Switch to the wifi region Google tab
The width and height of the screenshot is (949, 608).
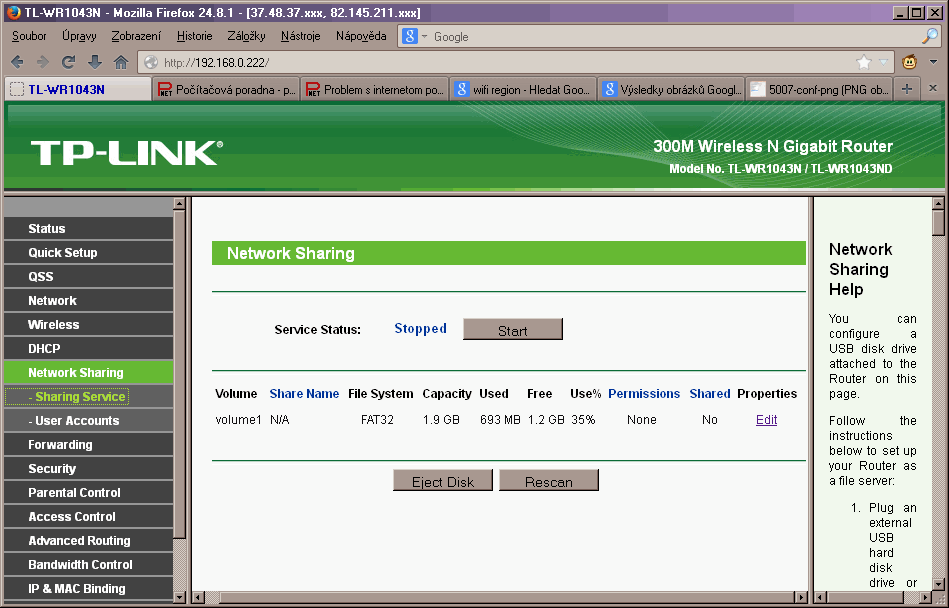point(523,90)
